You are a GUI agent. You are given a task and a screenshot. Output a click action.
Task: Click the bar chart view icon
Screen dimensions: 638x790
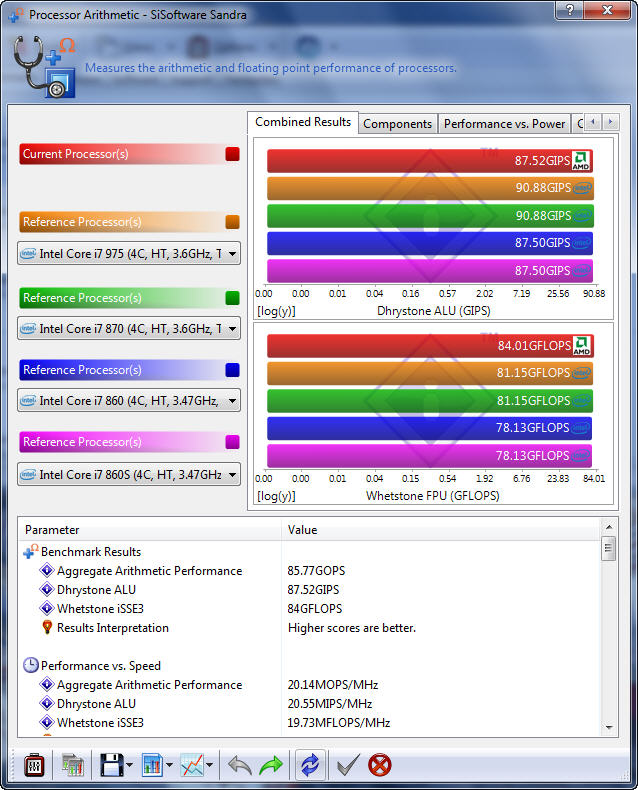[152, 765]
